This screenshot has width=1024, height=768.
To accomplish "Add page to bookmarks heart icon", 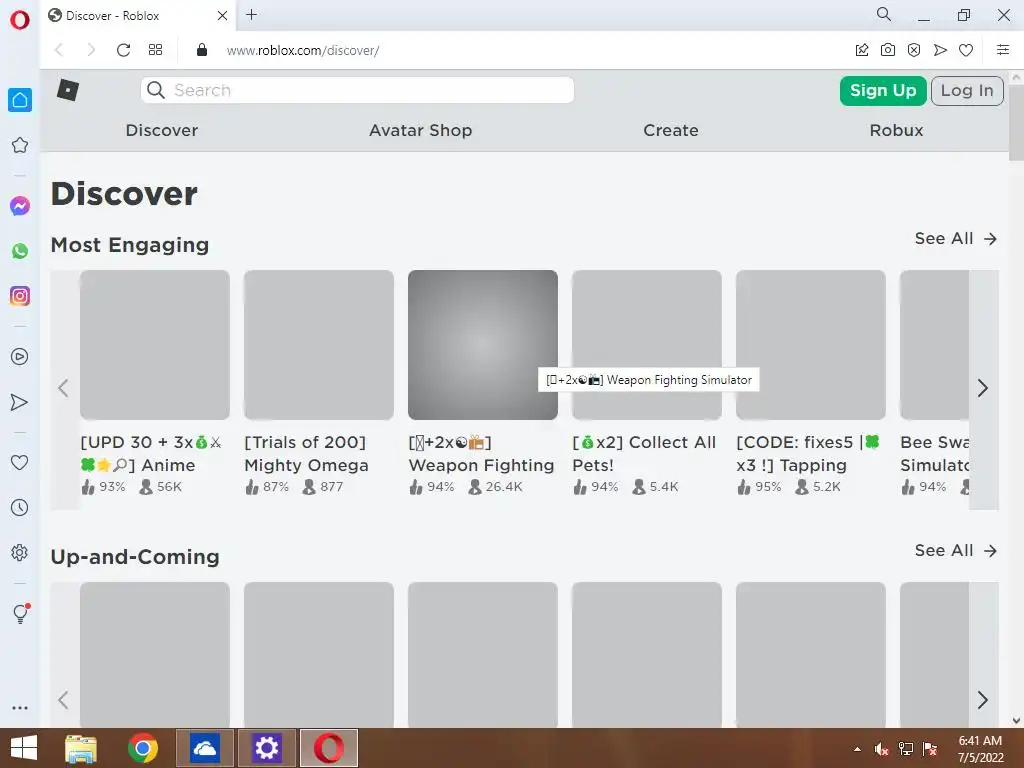I will click(966, 50).
